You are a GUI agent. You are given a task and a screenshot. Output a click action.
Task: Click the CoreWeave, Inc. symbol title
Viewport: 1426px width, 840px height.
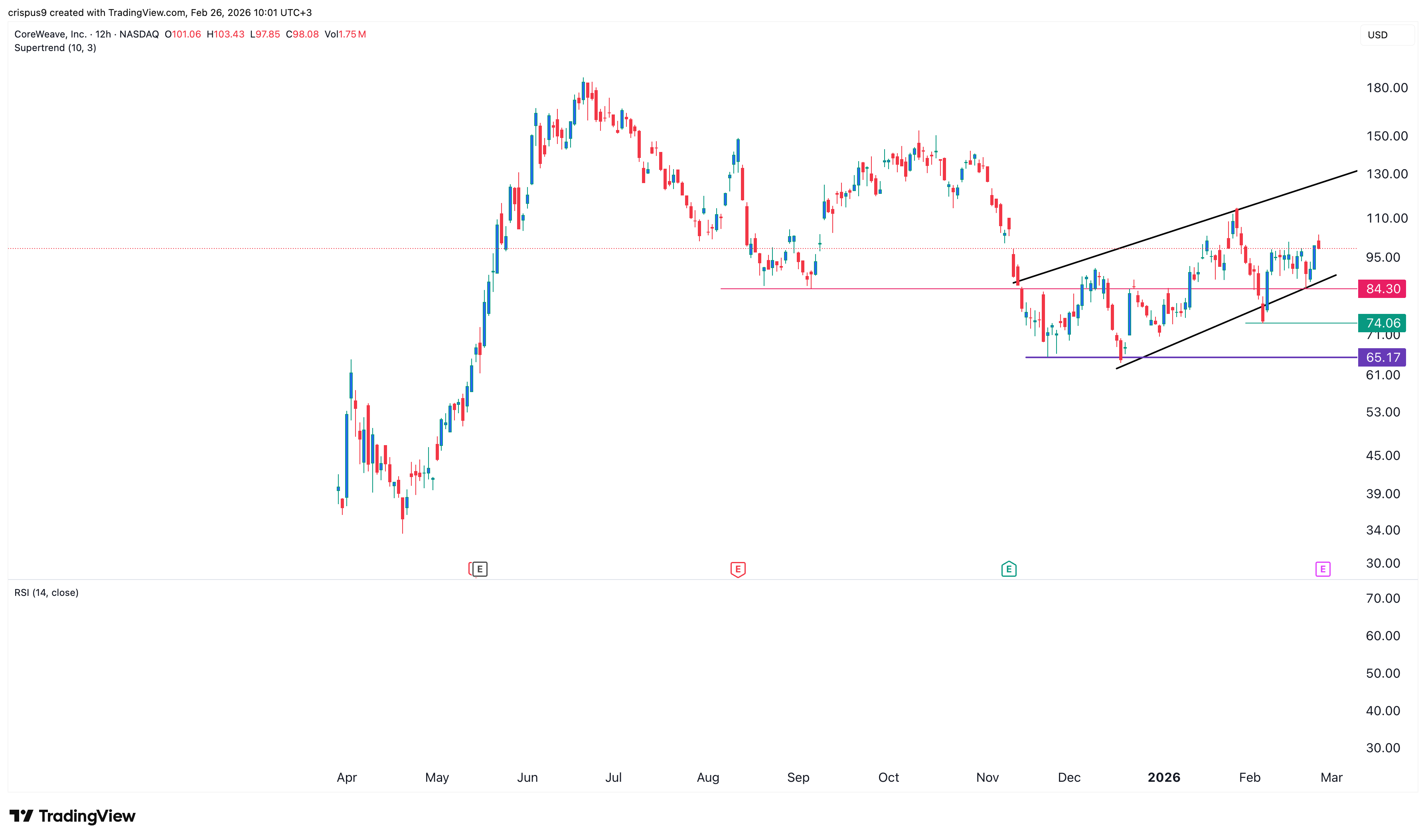point(51,34)
